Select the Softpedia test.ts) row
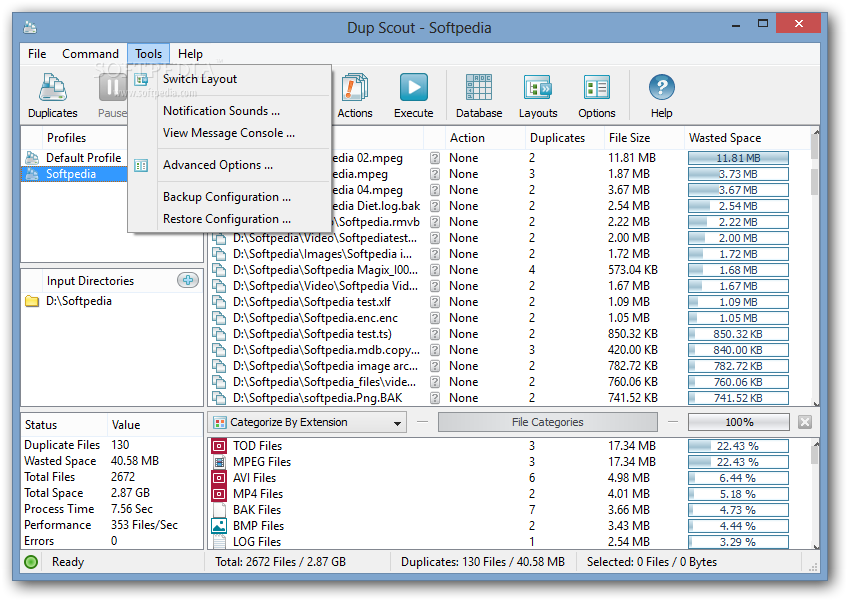The width and height of the screenshot is (848, 601). pos(508,334)
